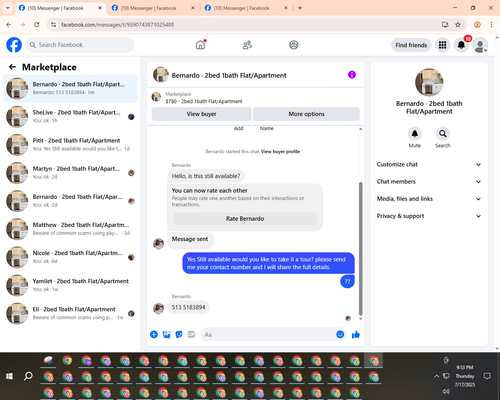
Task: Click the Search Facebook field
Action: pos(80,45)
